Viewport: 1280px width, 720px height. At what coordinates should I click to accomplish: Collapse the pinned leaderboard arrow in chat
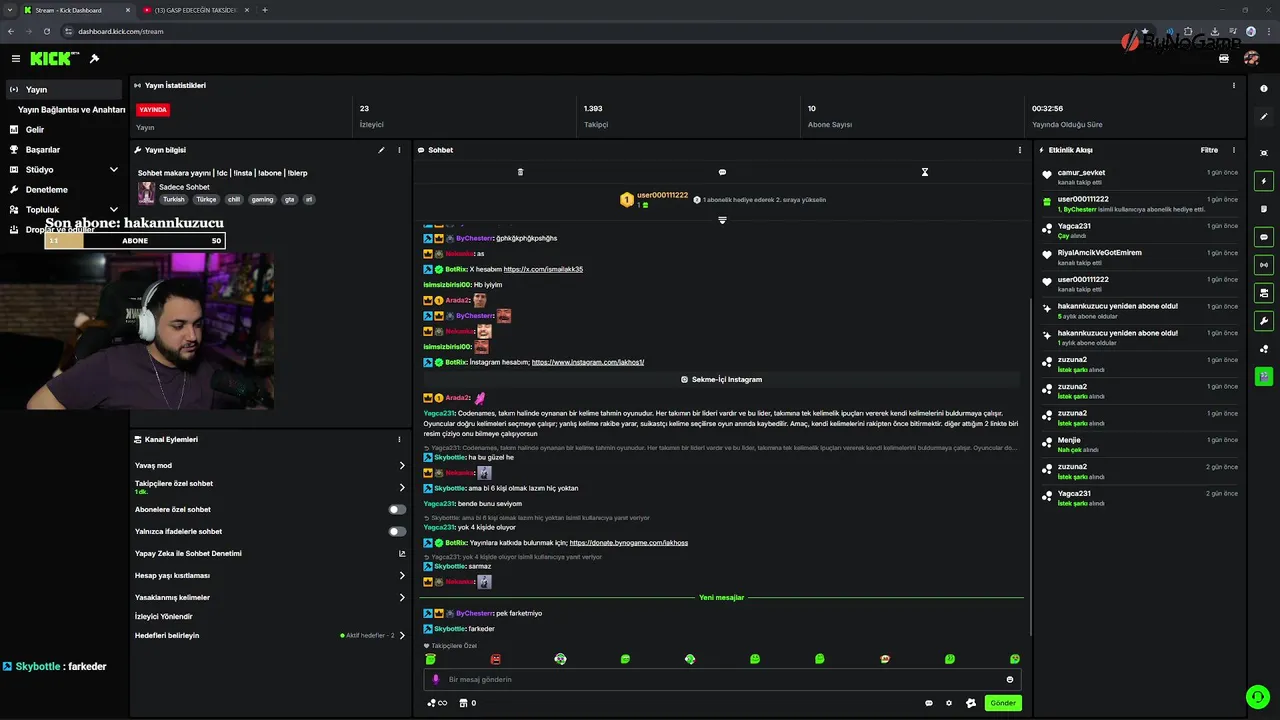(x=722, y=220)
